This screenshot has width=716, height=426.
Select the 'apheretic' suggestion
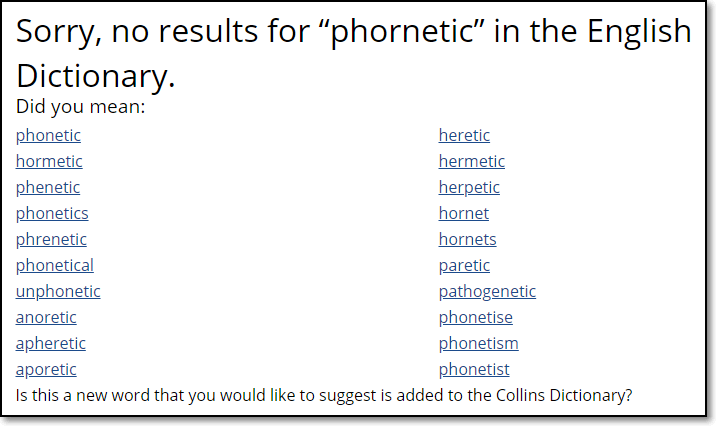tap(51, 343)
